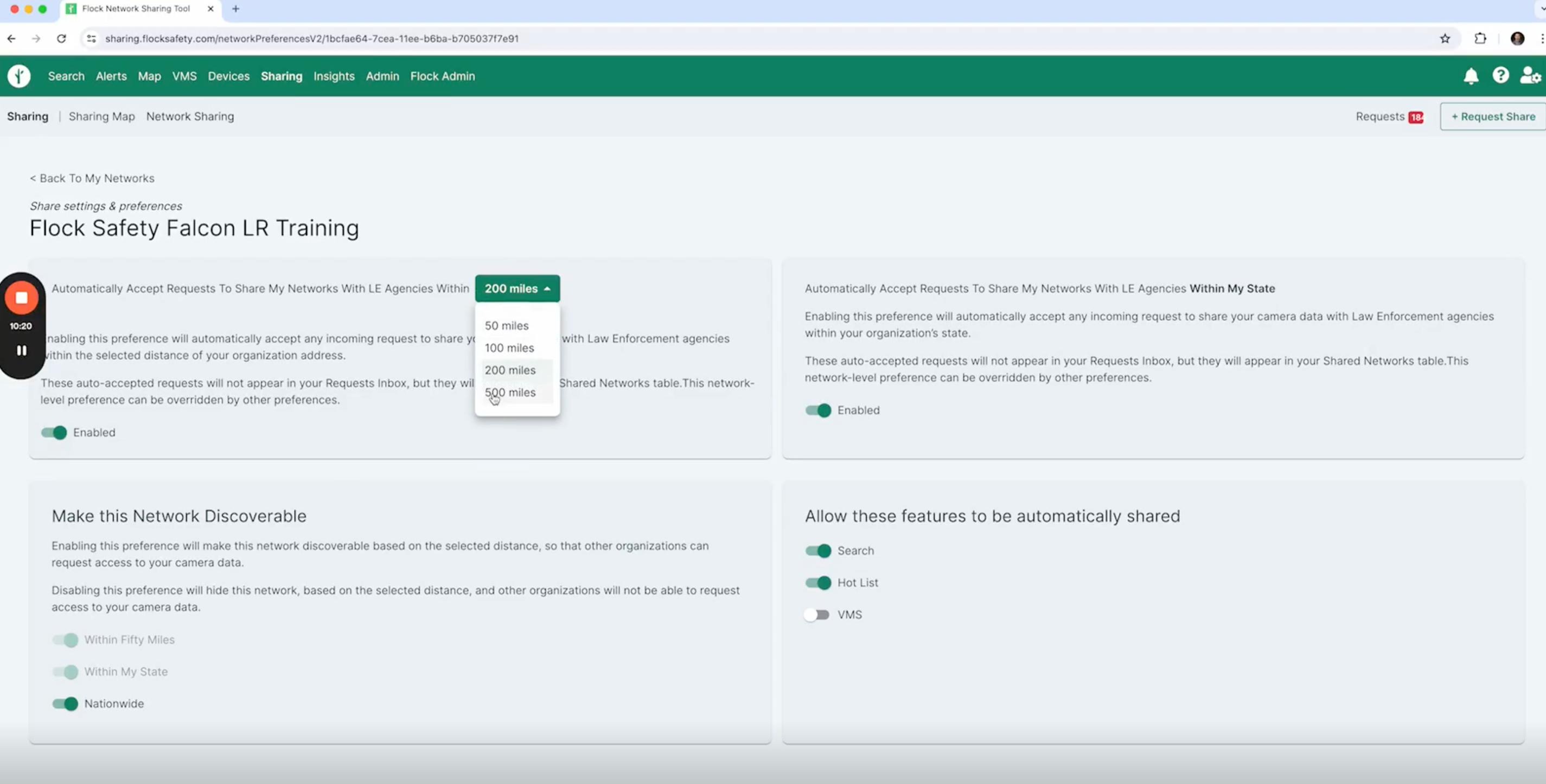The image size is (1546, 784).
Task: Switch to the Sharing Map tab
Action: pyautogui.click(x=101, y=117)
